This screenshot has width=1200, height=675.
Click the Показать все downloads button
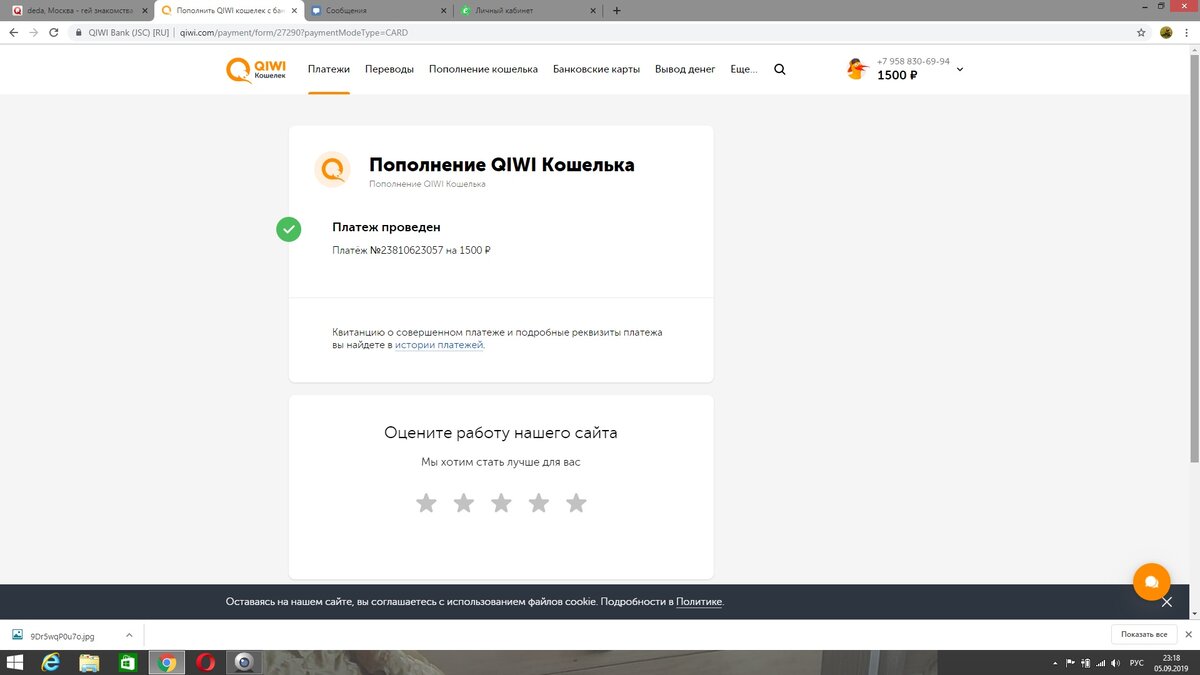[x=1144, y=635]
